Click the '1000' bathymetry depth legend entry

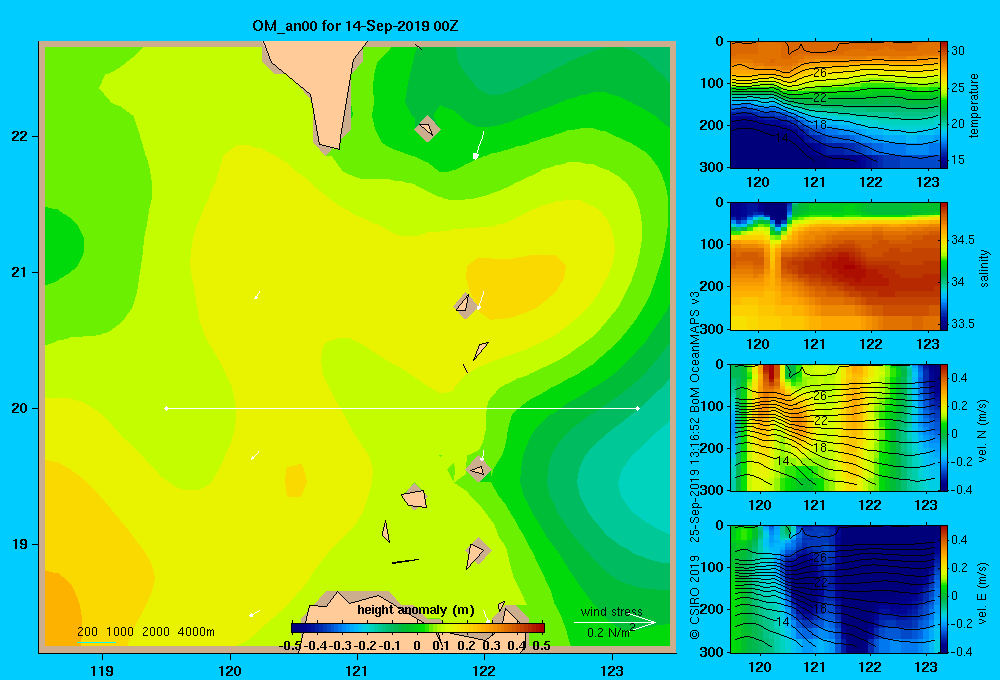coord(119,632)
